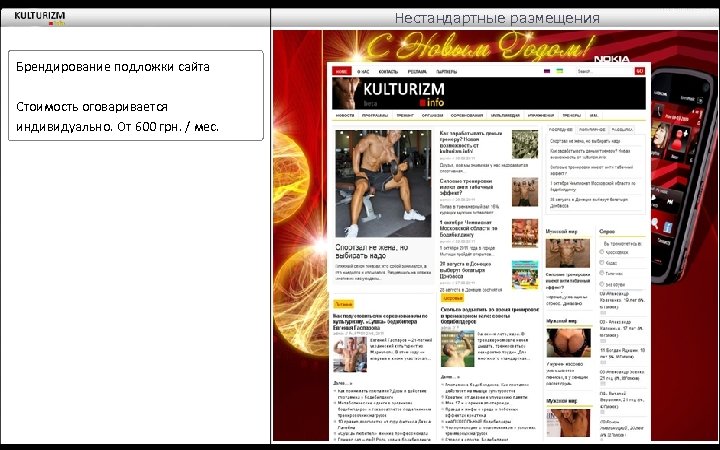Click into the Search input field
The height and width of the screenshot is (450, 720).
point(605,71)
